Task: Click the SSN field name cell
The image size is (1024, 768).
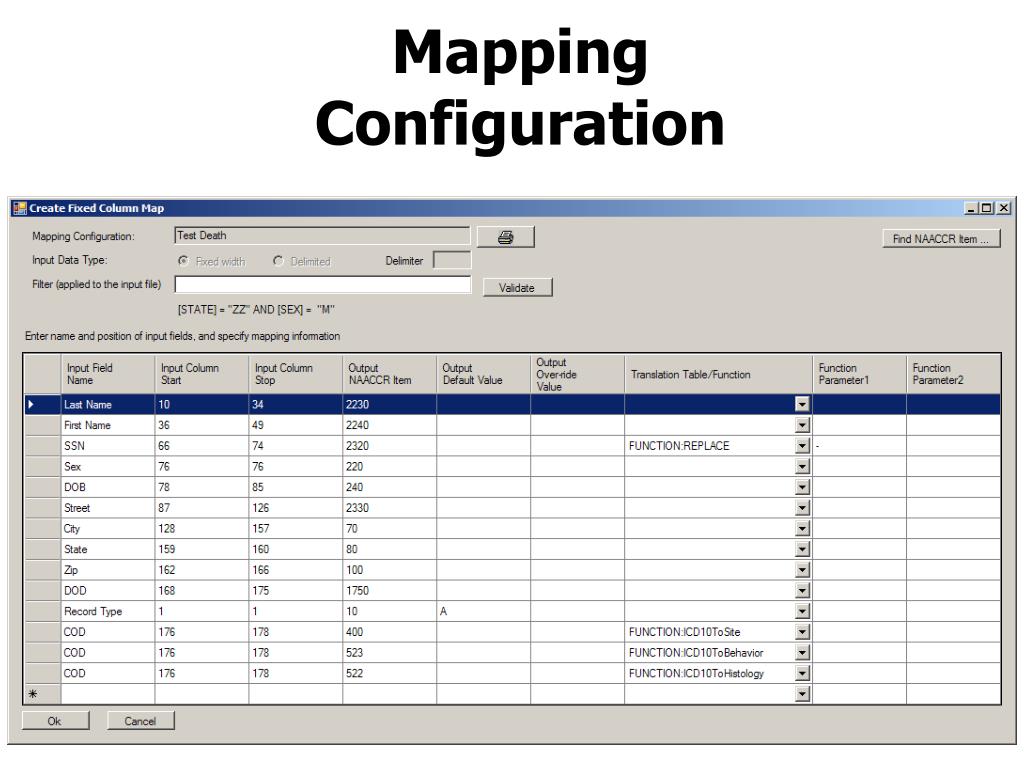Action: click(x=108, y=446)
